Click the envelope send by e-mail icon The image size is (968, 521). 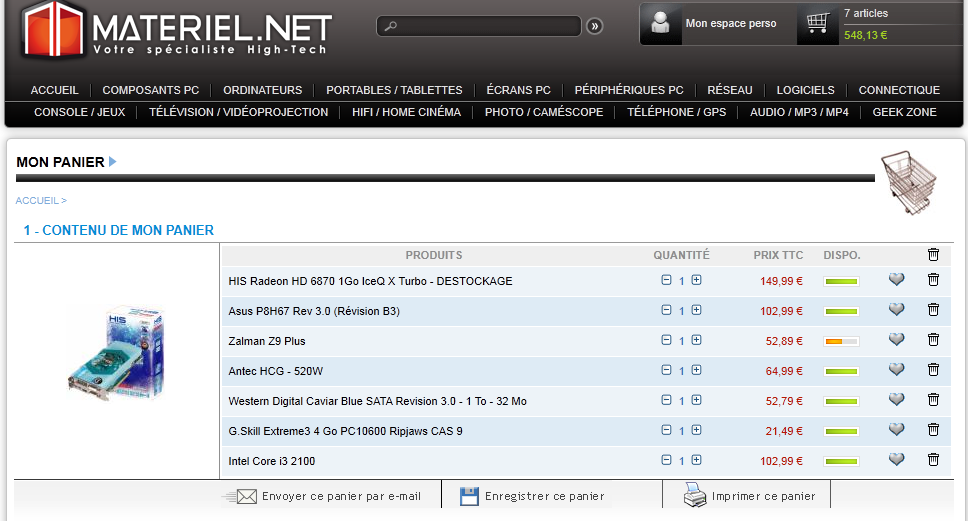(x=244, y=496)
